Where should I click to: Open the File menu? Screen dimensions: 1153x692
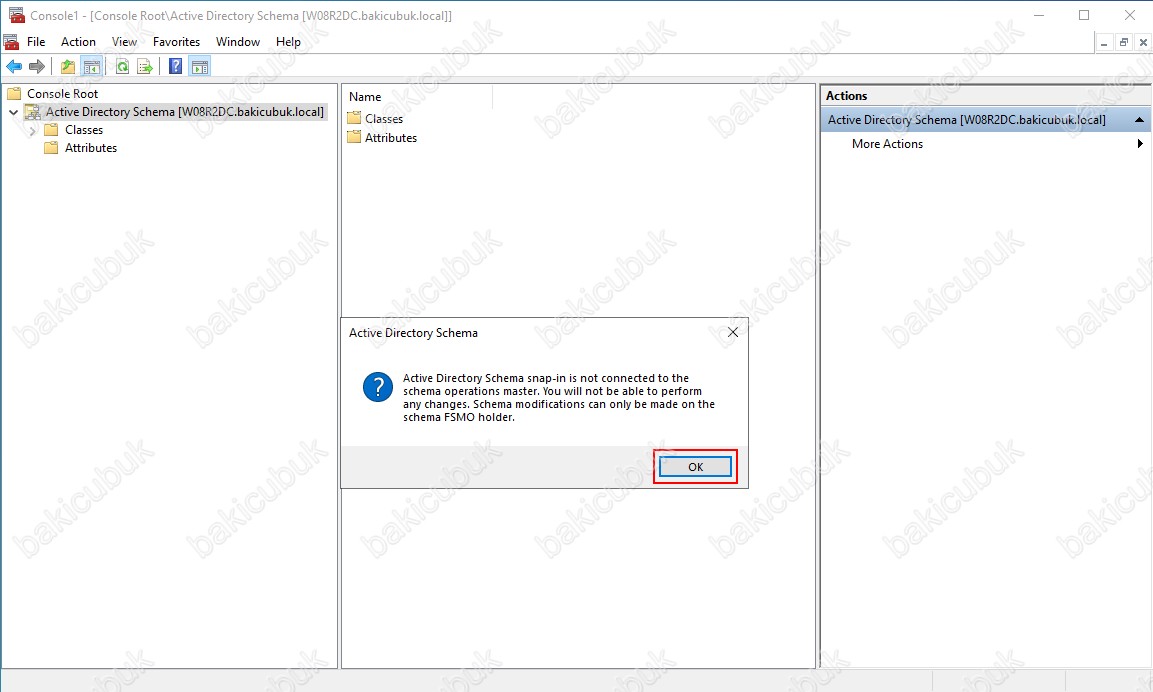coord(36,42)
